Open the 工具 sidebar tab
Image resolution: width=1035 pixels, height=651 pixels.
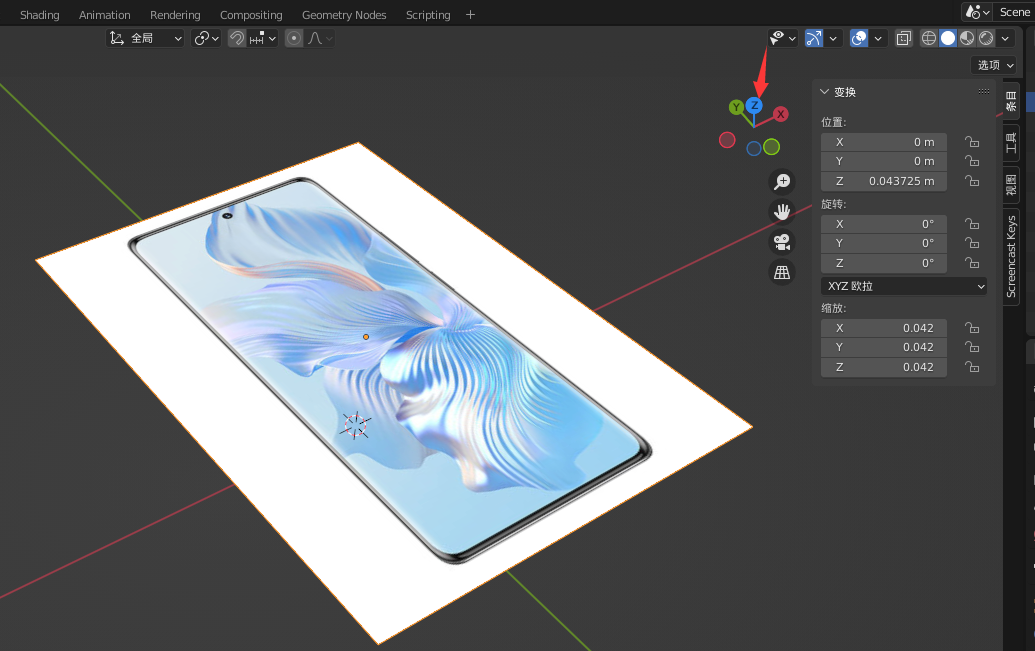click(x=1011, y=144)
